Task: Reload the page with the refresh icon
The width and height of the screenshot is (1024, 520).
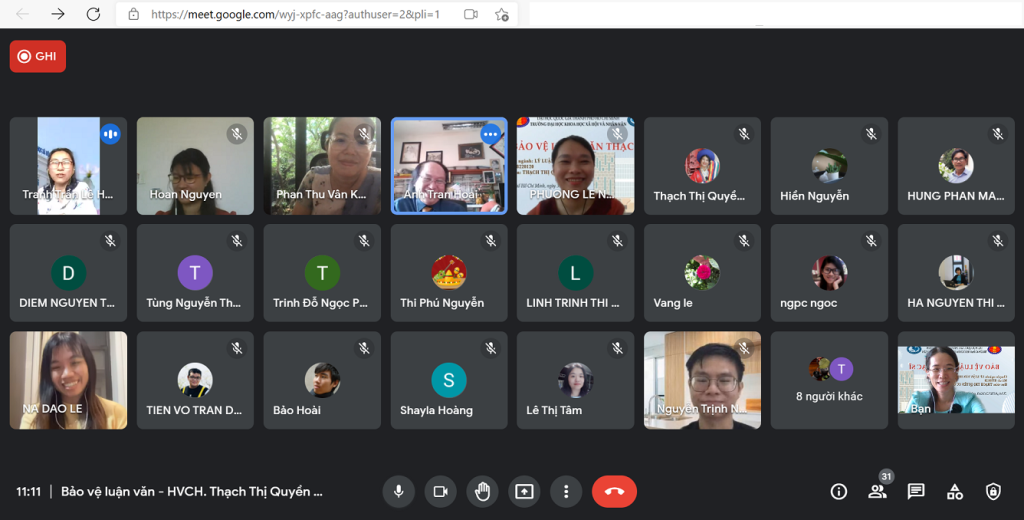Action: pyautogui.click(x=93, y=14)
